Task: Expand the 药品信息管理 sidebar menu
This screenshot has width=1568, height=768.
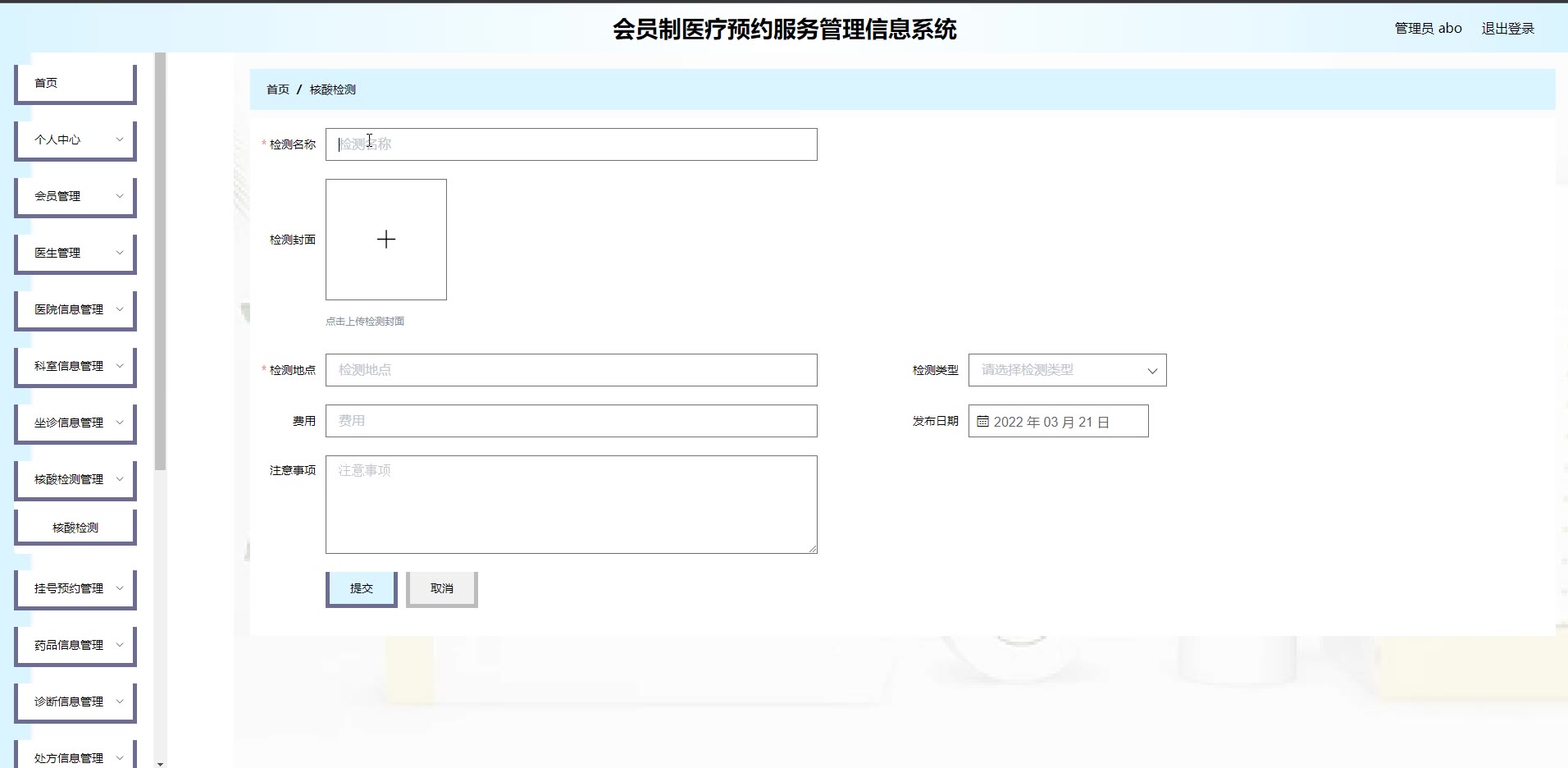Action: tap(75, 646)
